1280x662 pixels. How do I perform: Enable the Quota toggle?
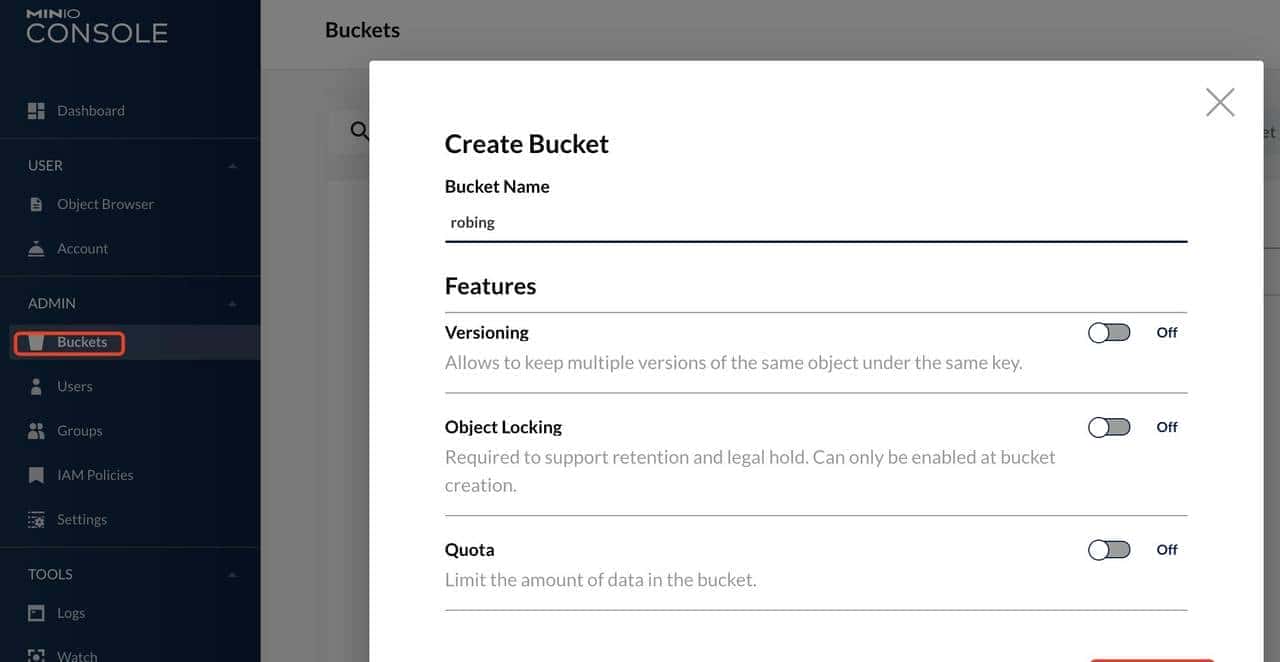[1109, 550]
